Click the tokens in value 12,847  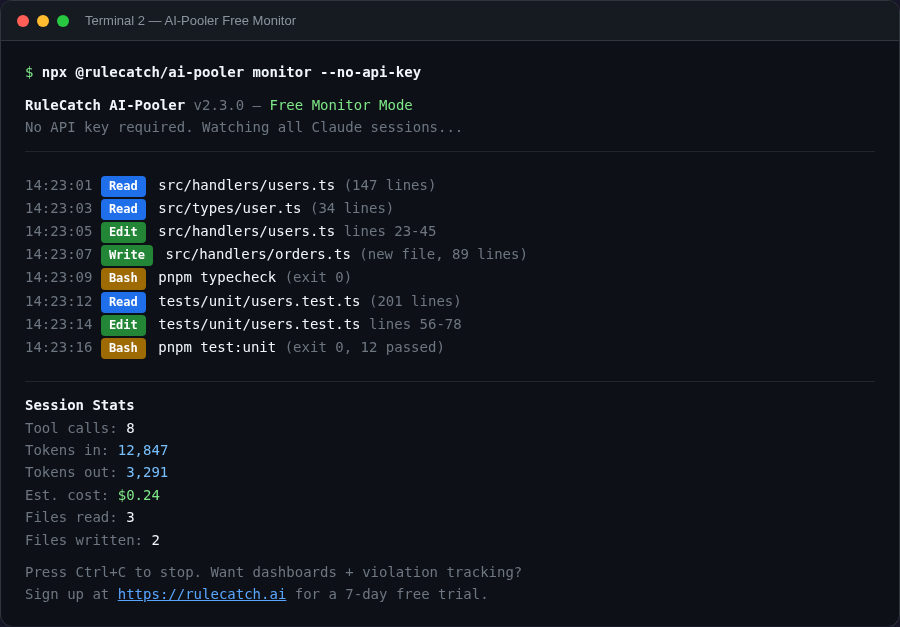(143, 450)
